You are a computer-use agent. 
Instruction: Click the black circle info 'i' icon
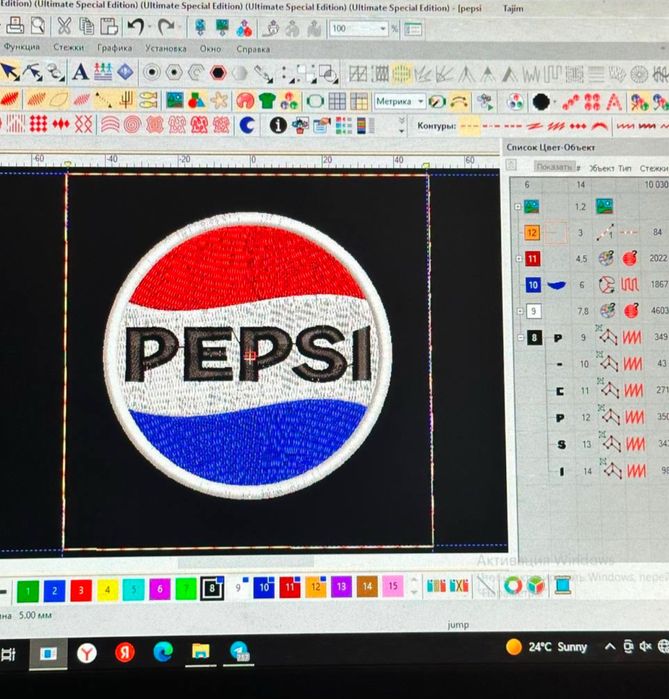pos(278,126)
